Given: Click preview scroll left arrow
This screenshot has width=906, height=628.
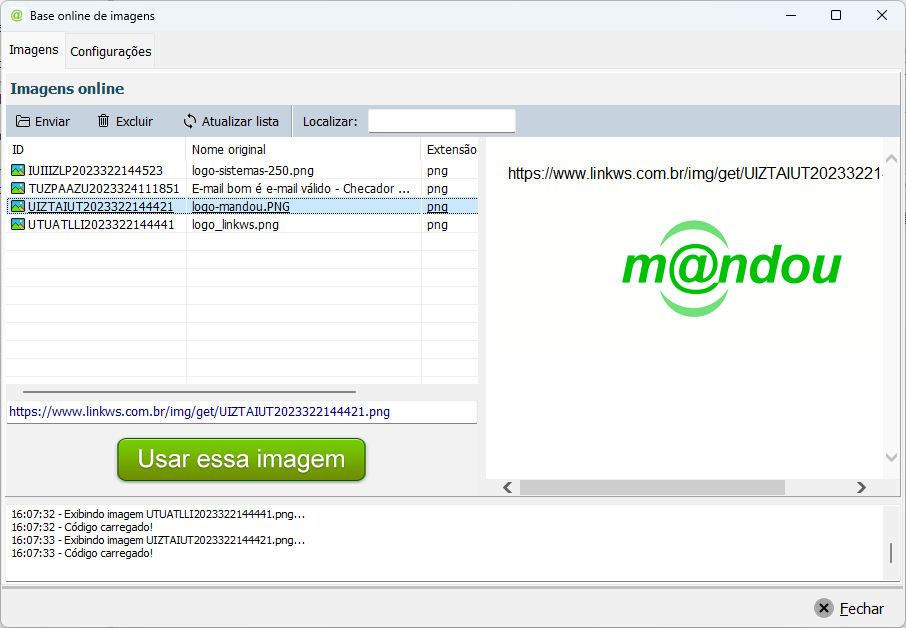Looking at the screenshot, I should tap(507, 487).
